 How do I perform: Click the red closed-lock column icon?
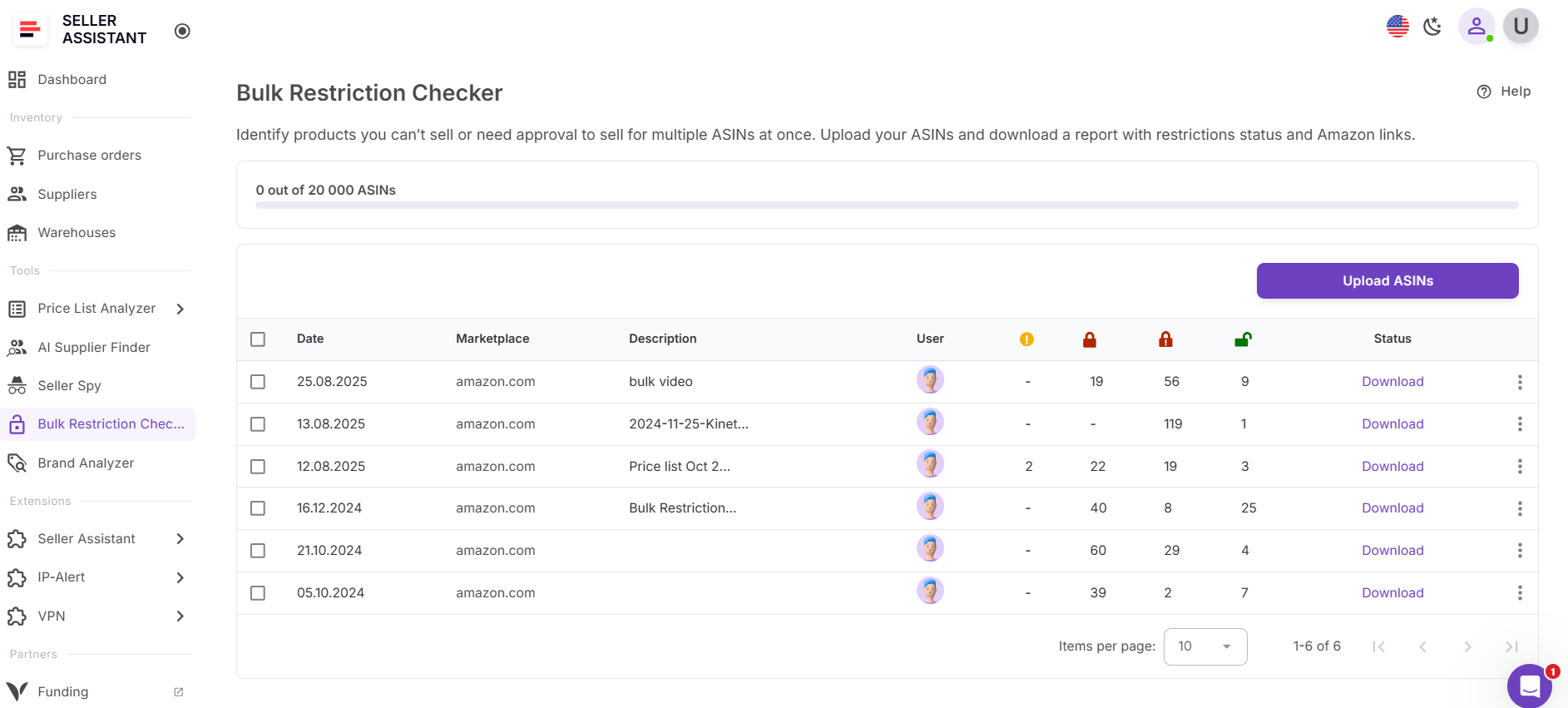click(1090, 339)
